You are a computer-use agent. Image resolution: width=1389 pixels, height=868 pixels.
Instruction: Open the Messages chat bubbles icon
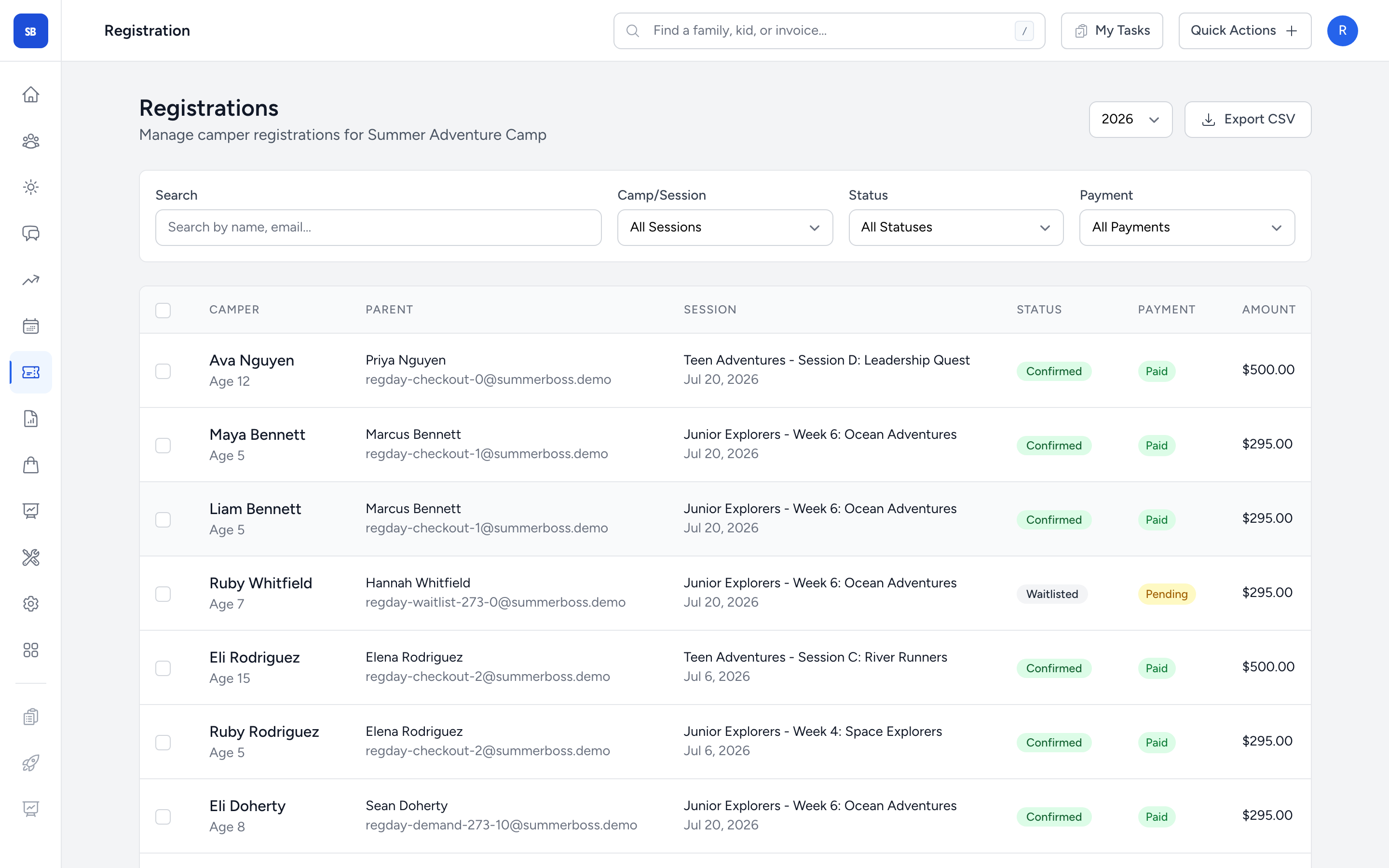[x=30, y=234]
